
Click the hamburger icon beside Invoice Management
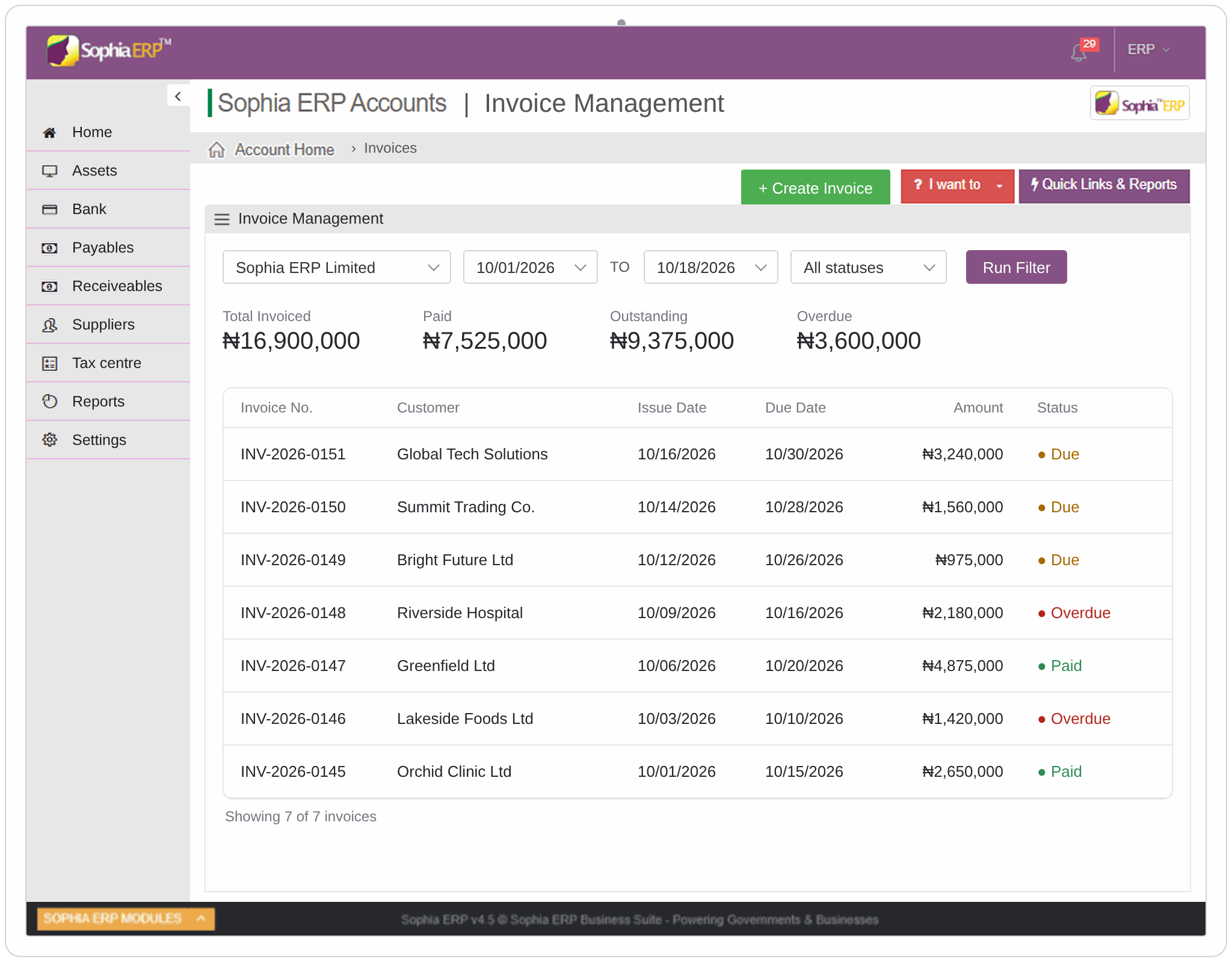[x=222, y=219]
